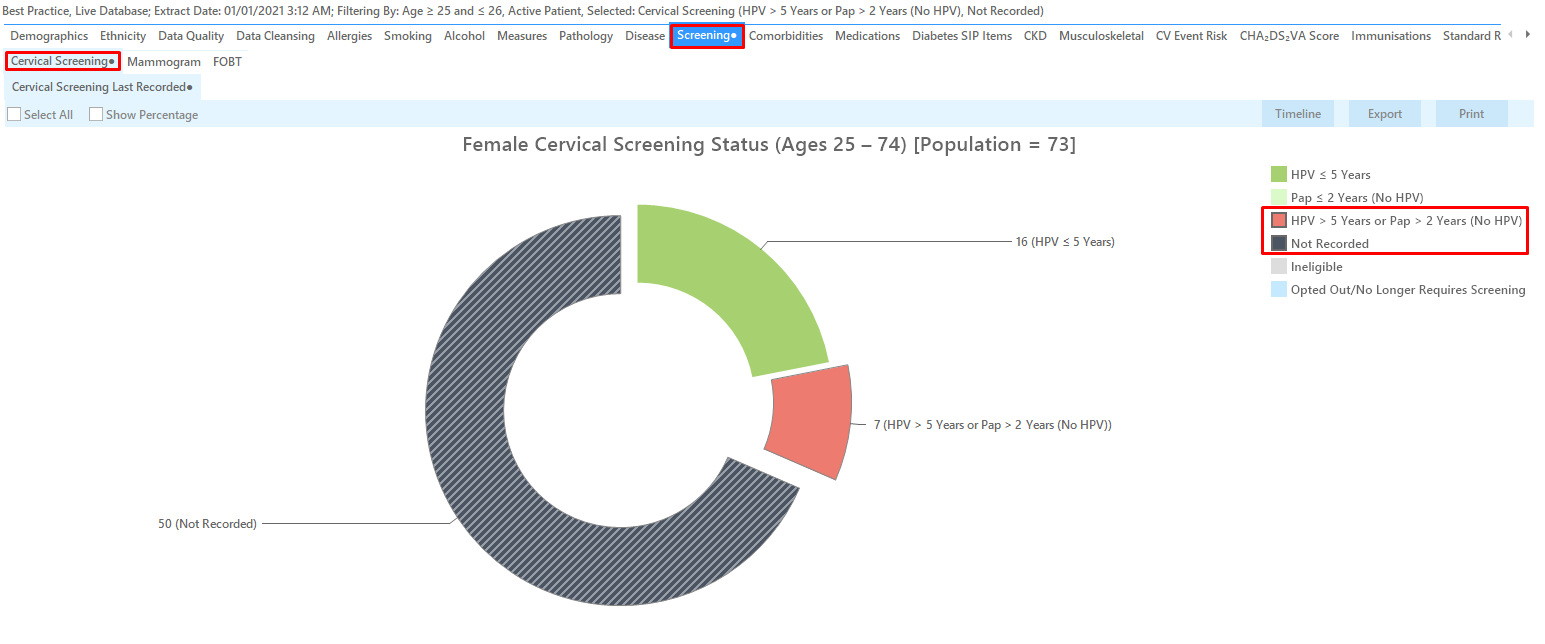Screen dimensions: 1545x644
Task: Switch to the FOBT sub-tab
Action: click(227, 62)
